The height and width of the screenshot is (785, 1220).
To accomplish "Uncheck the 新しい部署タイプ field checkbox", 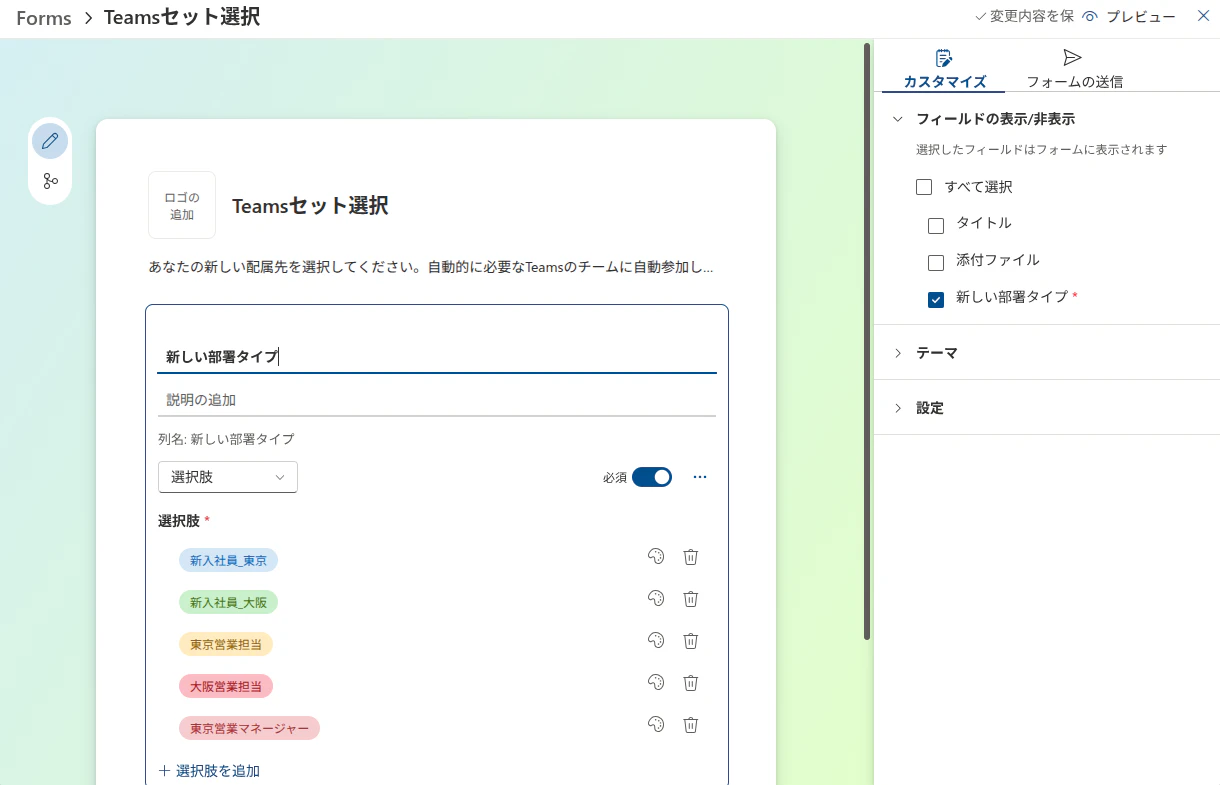I will pyautogui.click(x=936, y=300).
